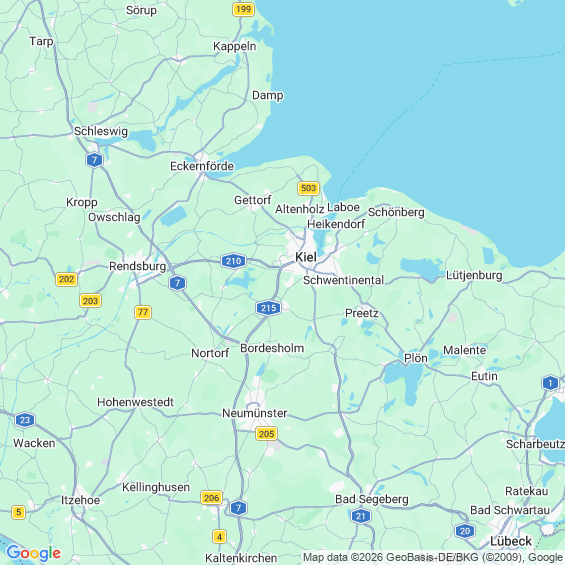Click the 203 road shield
565x565 pixels.
click(x=90, y=301)
